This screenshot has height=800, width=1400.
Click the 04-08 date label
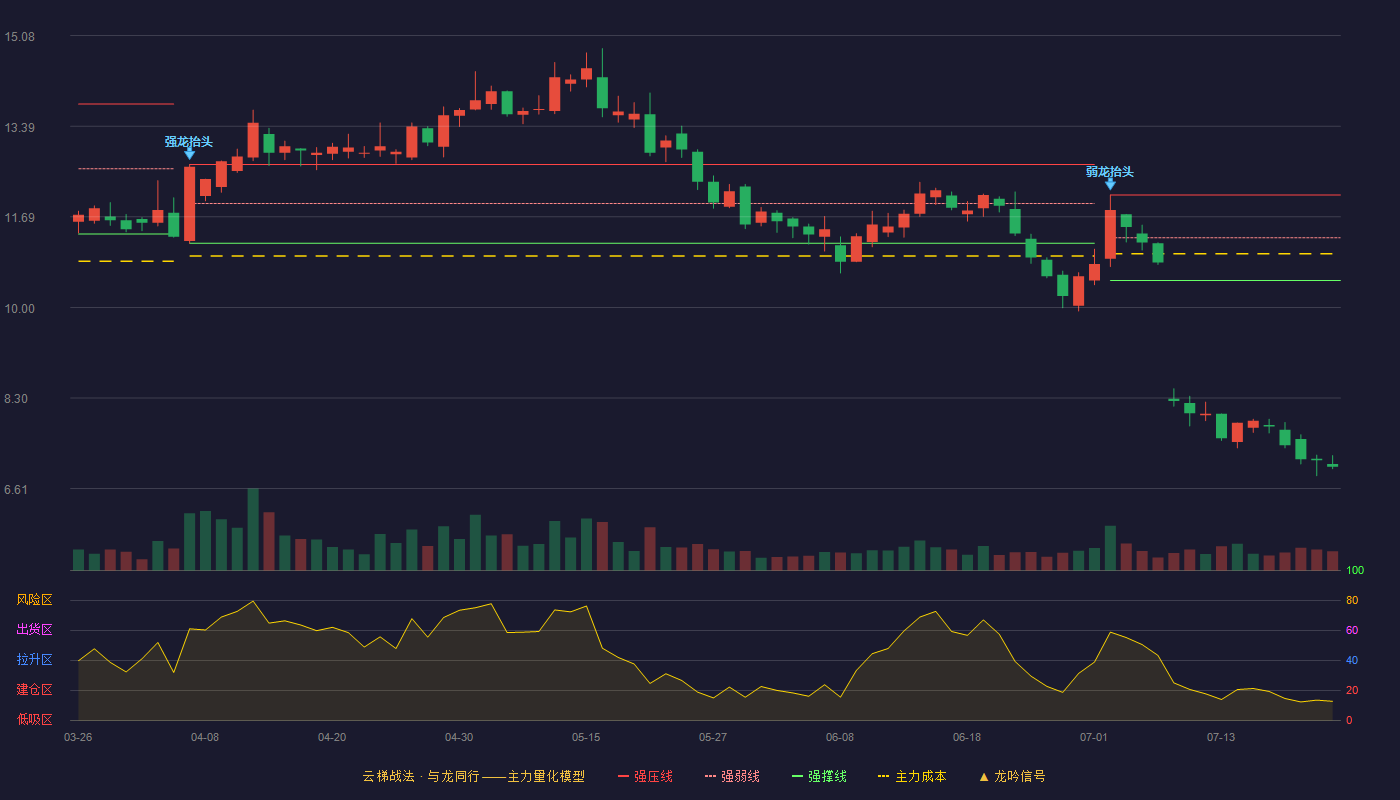(x=205, y=737)
